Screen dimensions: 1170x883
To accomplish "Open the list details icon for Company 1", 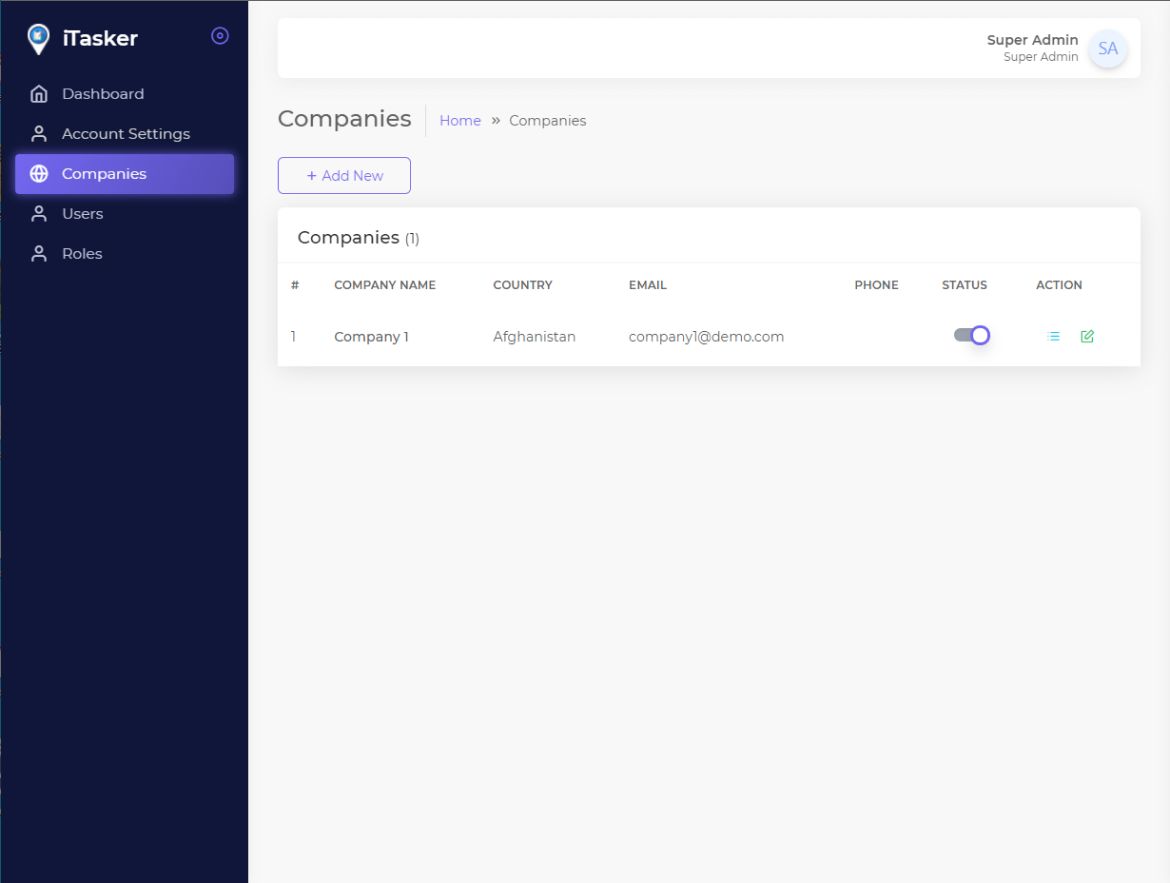I will tap(1053, 337).
